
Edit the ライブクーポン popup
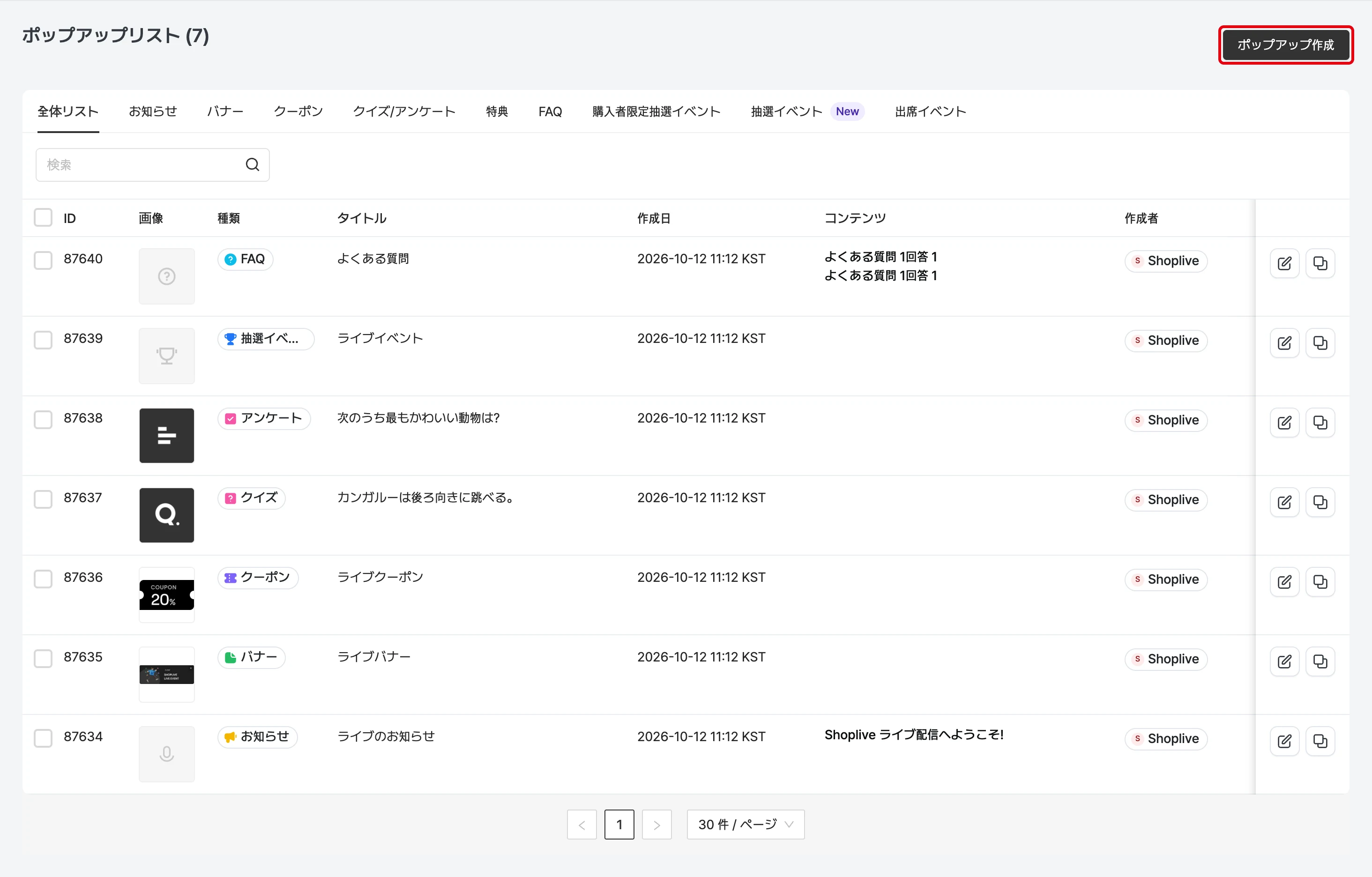coord(1284,582)
